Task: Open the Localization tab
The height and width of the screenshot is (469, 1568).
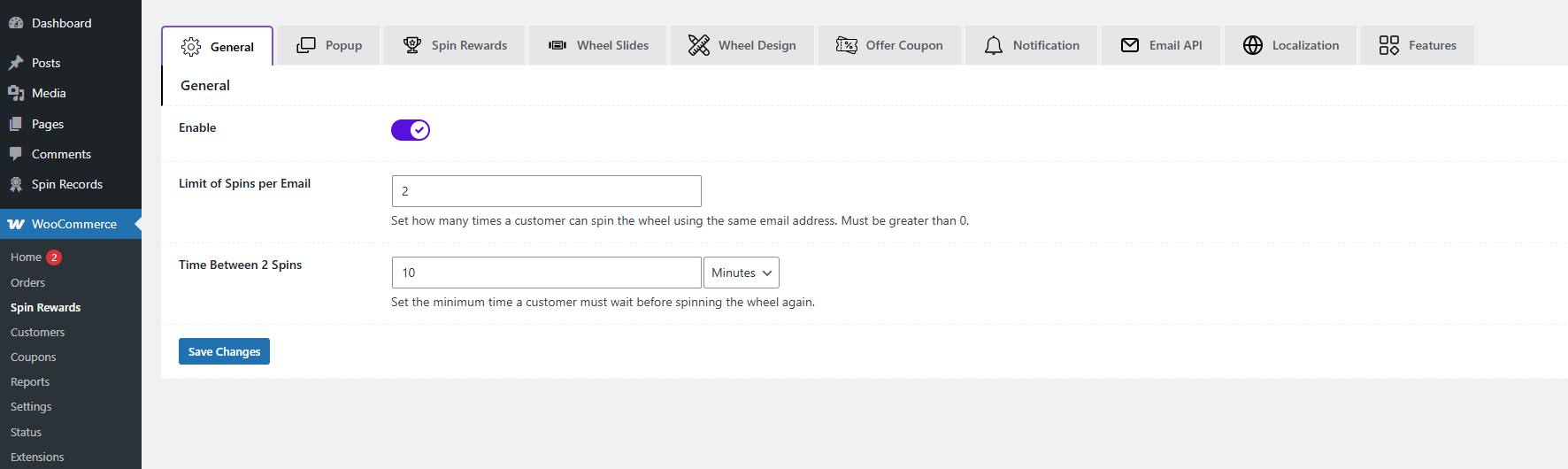Action: (x=1290, y=45)
